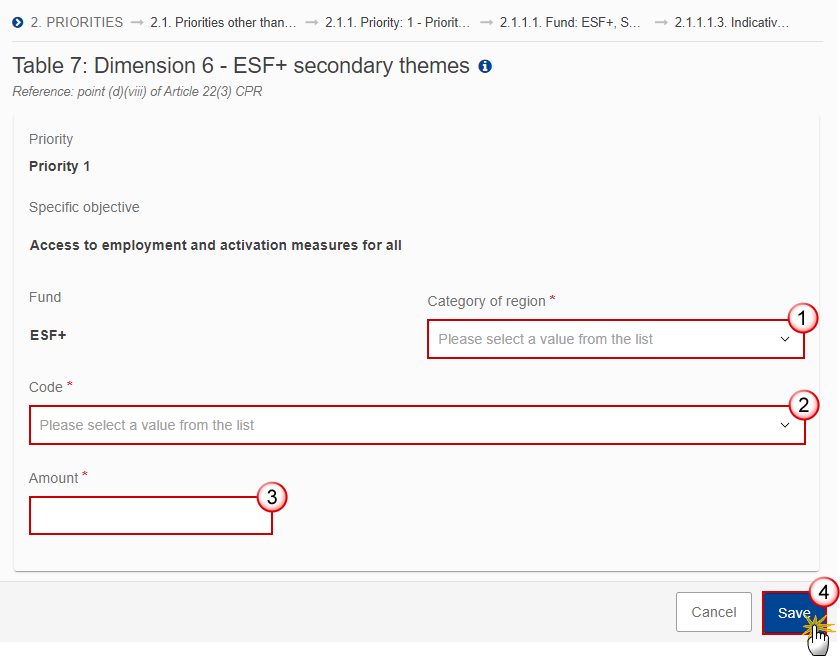Open the Category of region dropdown
The height and width of the screenshot is (658, 840).
pyautogui.click(x=616, y=339)
